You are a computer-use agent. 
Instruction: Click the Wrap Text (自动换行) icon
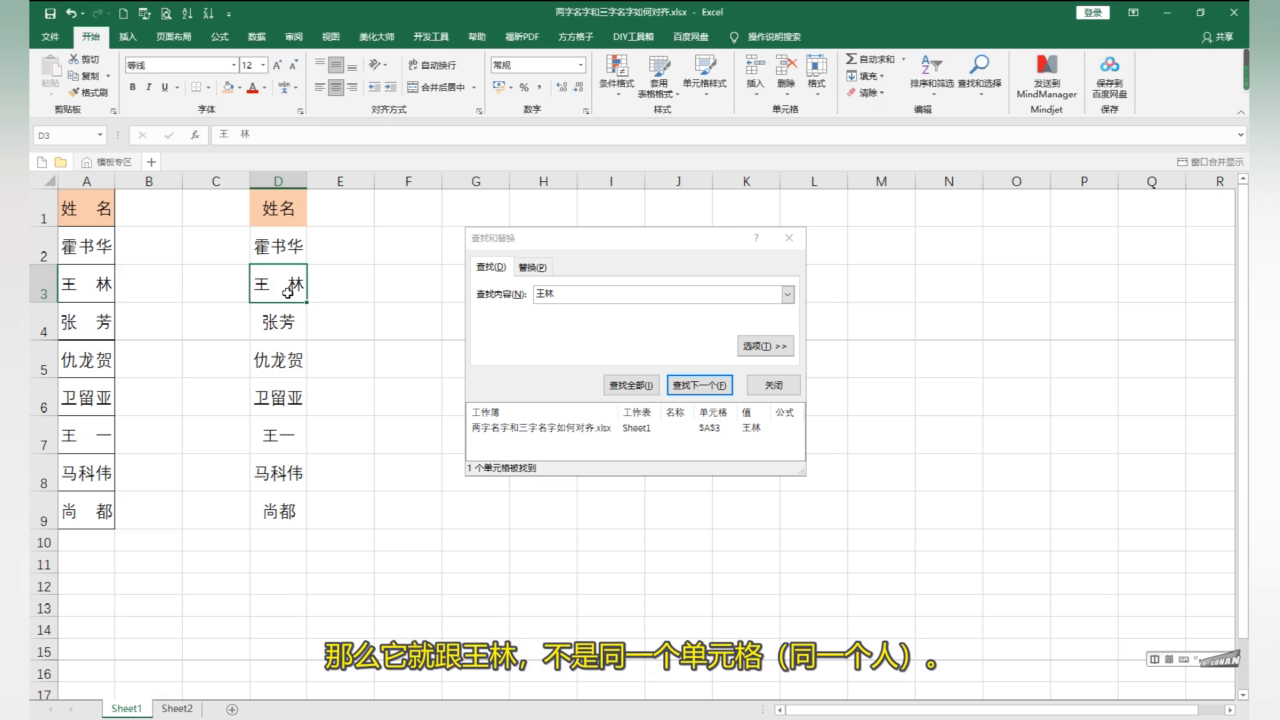coord(412,65)
